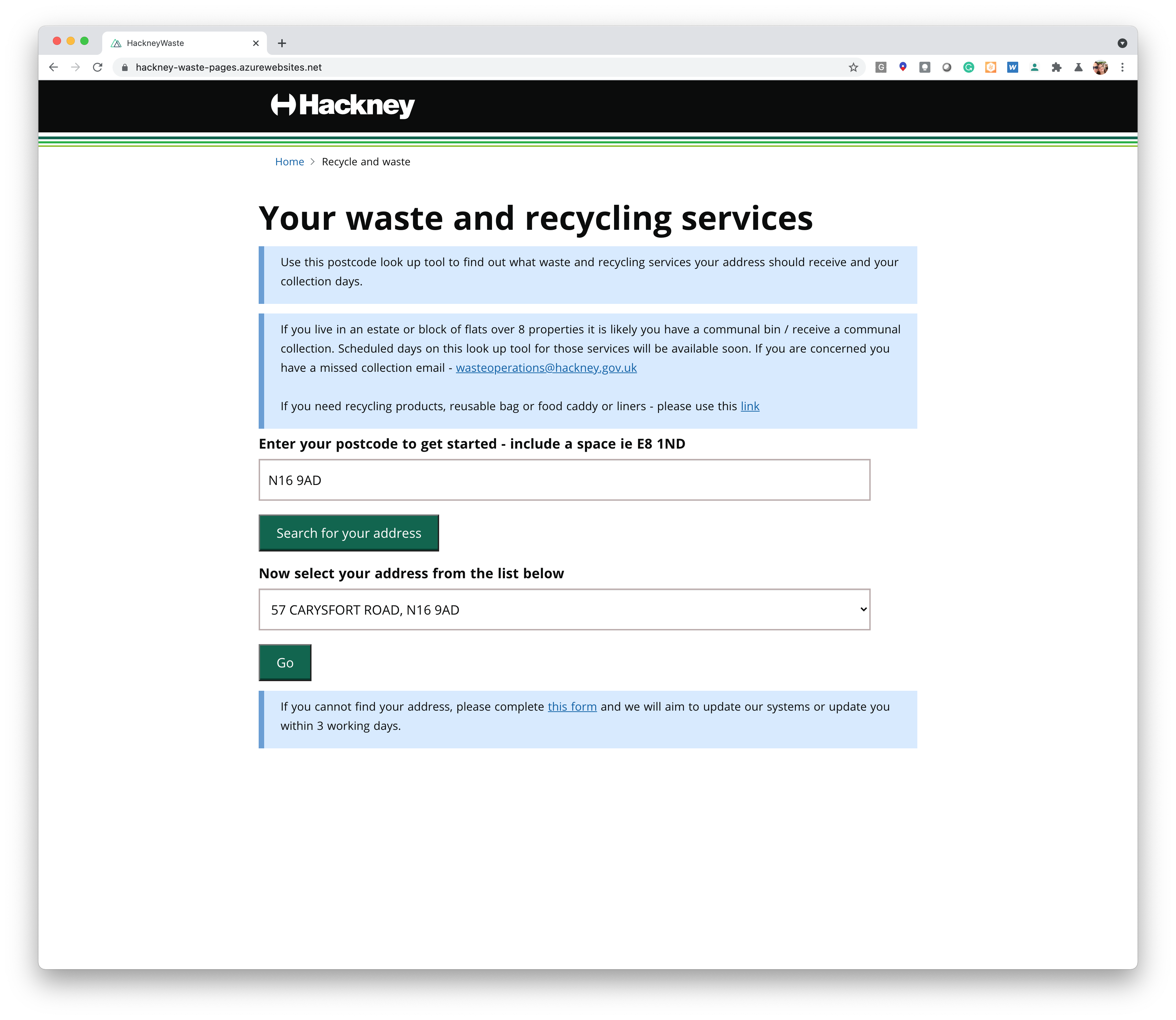Click the padlock site info icon
1176x1020 pixels.
[125, 67]
